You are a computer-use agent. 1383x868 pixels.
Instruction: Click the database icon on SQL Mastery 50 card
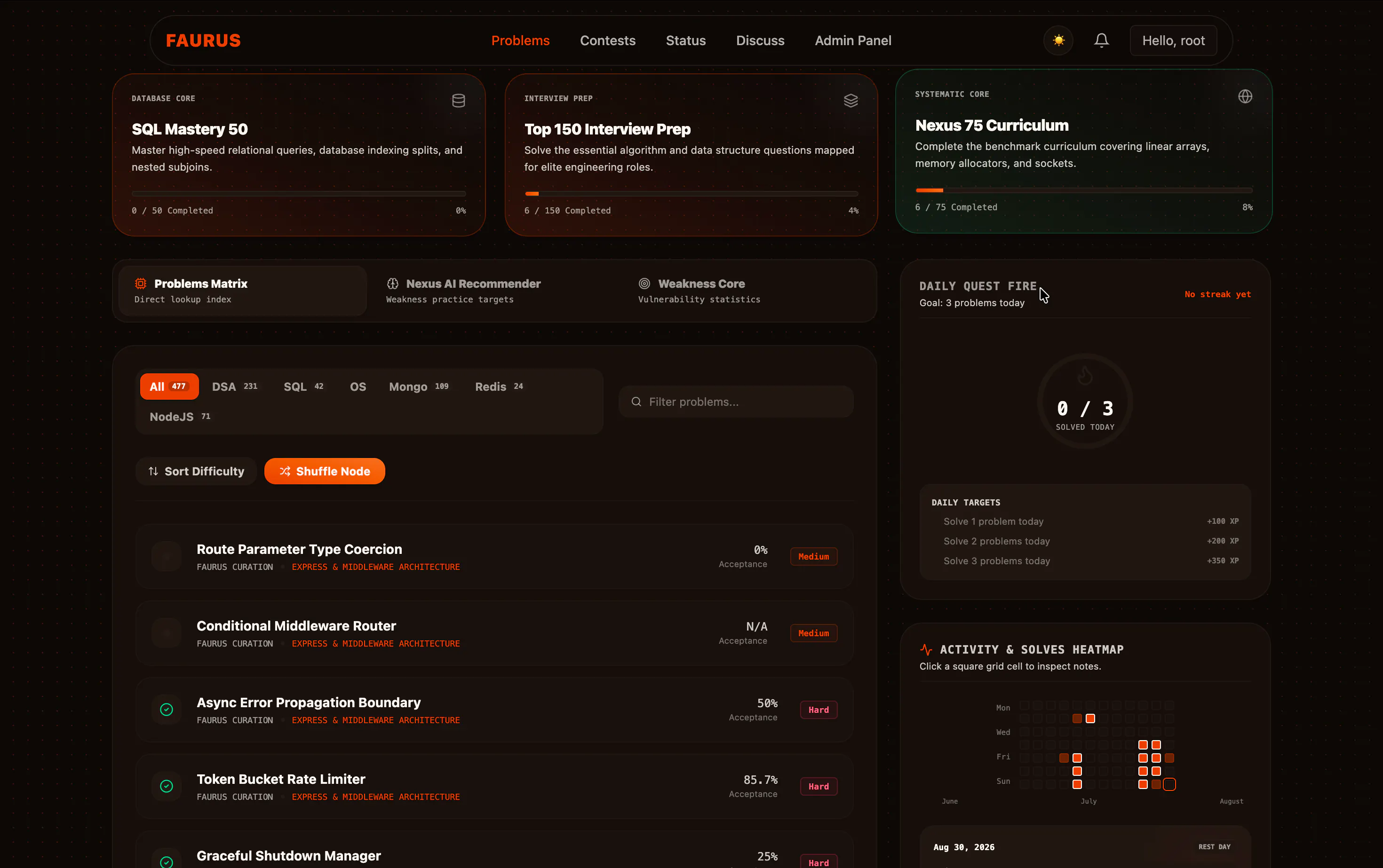[458, 101]
